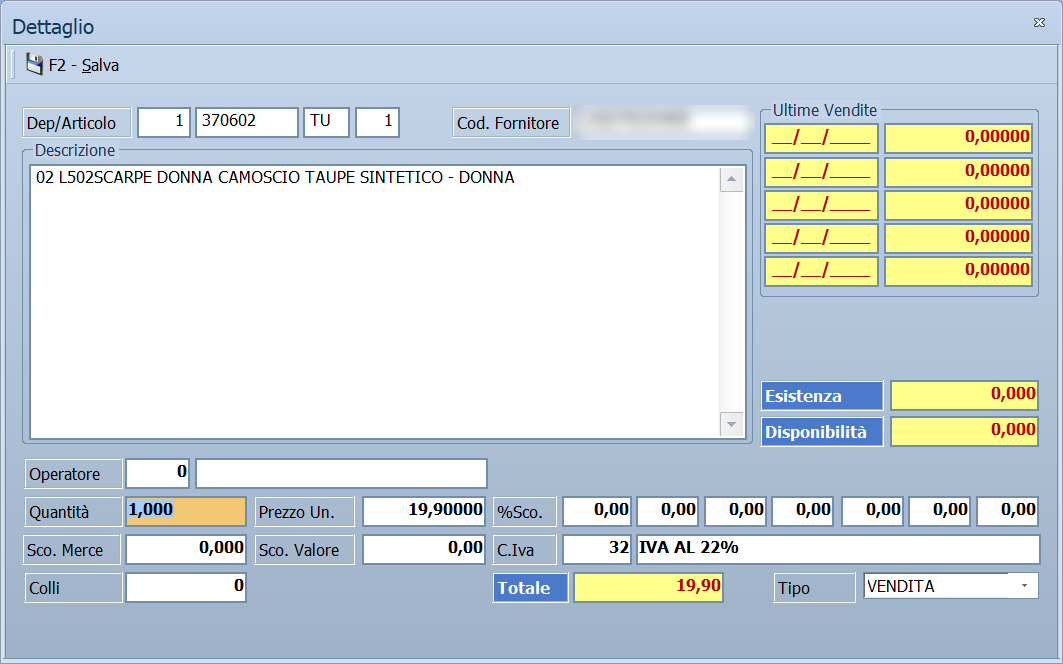Screen dimensions: 1063x664
Task: Click the IVA AL 22% description field
Action: click(837, 549)
